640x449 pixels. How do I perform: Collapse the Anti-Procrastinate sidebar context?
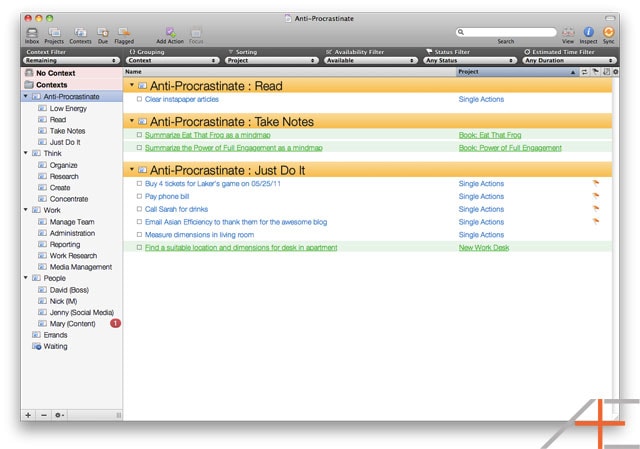(x=26, y=96)
